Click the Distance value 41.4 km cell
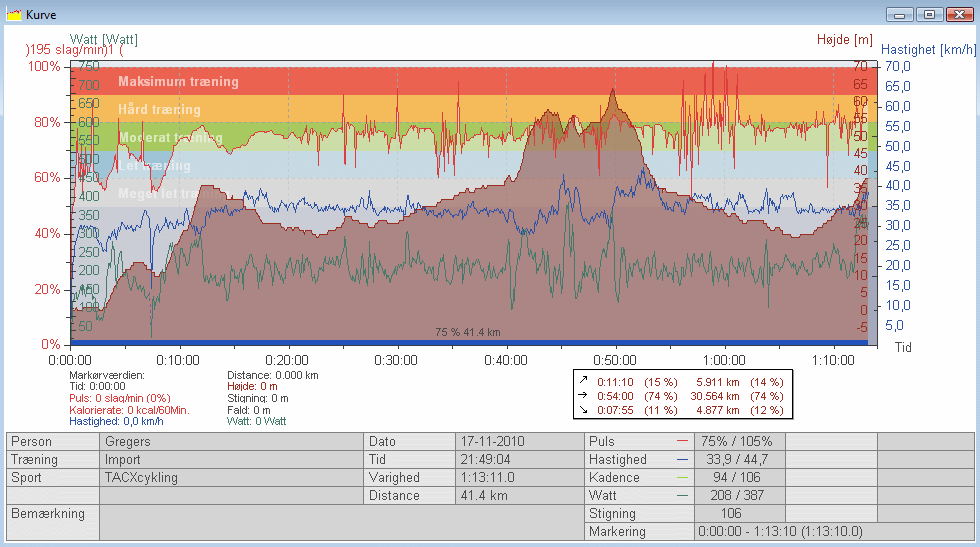980x547 pixels. [x=520, y=496]
